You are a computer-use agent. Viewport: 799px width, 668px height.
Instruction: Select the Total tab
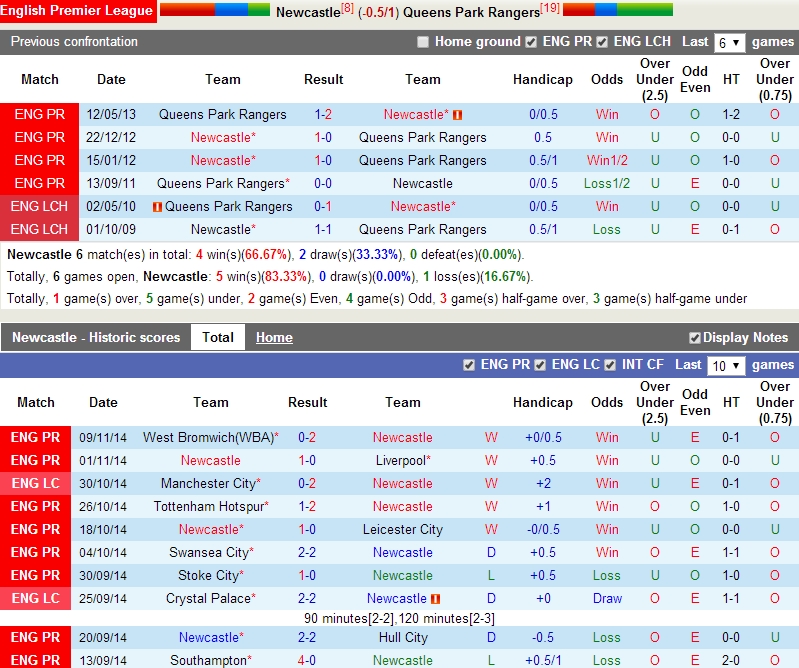(218, 337)
